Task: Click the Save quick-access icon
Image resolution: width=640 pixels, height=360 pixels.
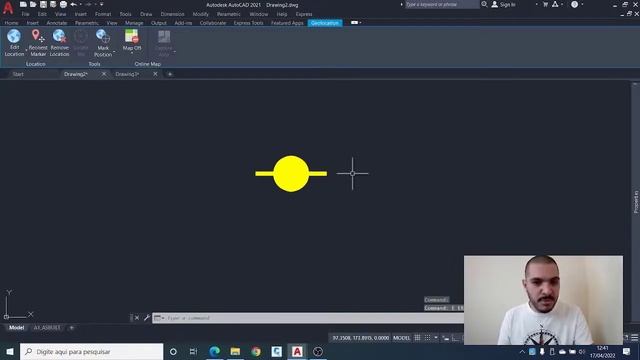Action: point(43,4)
